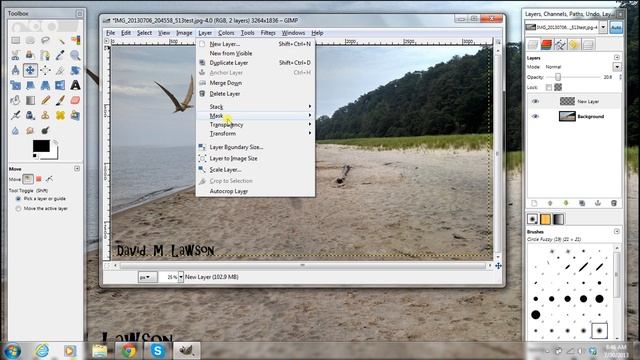
Task: Select the Heal tool
Action: [x=60, y=116]
